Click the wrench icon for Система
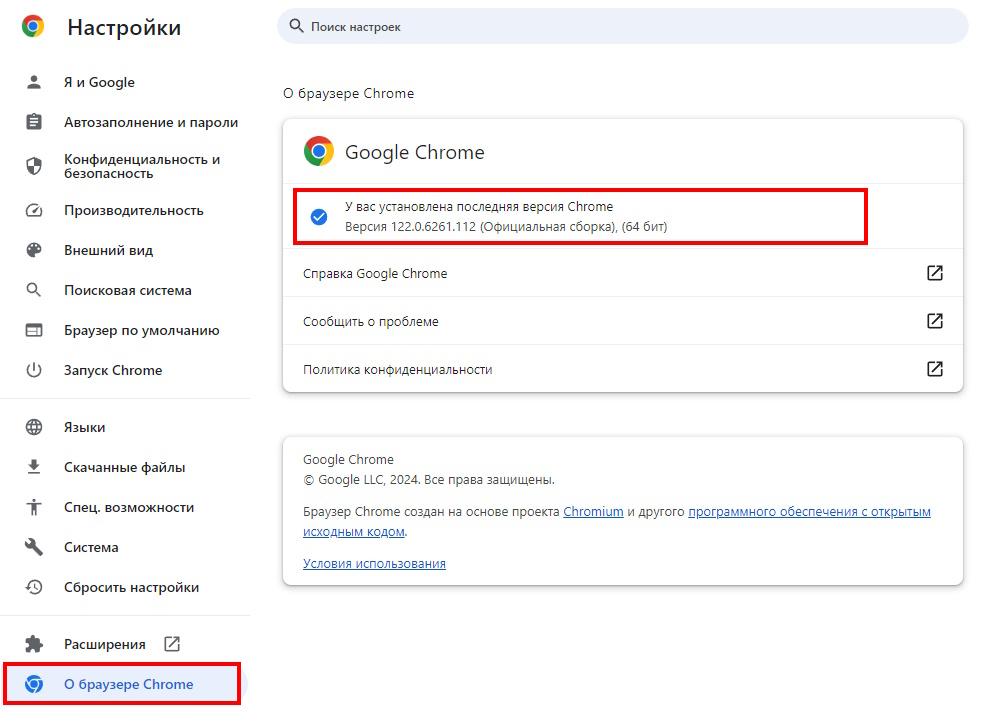The width and height of the screenshot is (986, 716). (x=34, y=547)
